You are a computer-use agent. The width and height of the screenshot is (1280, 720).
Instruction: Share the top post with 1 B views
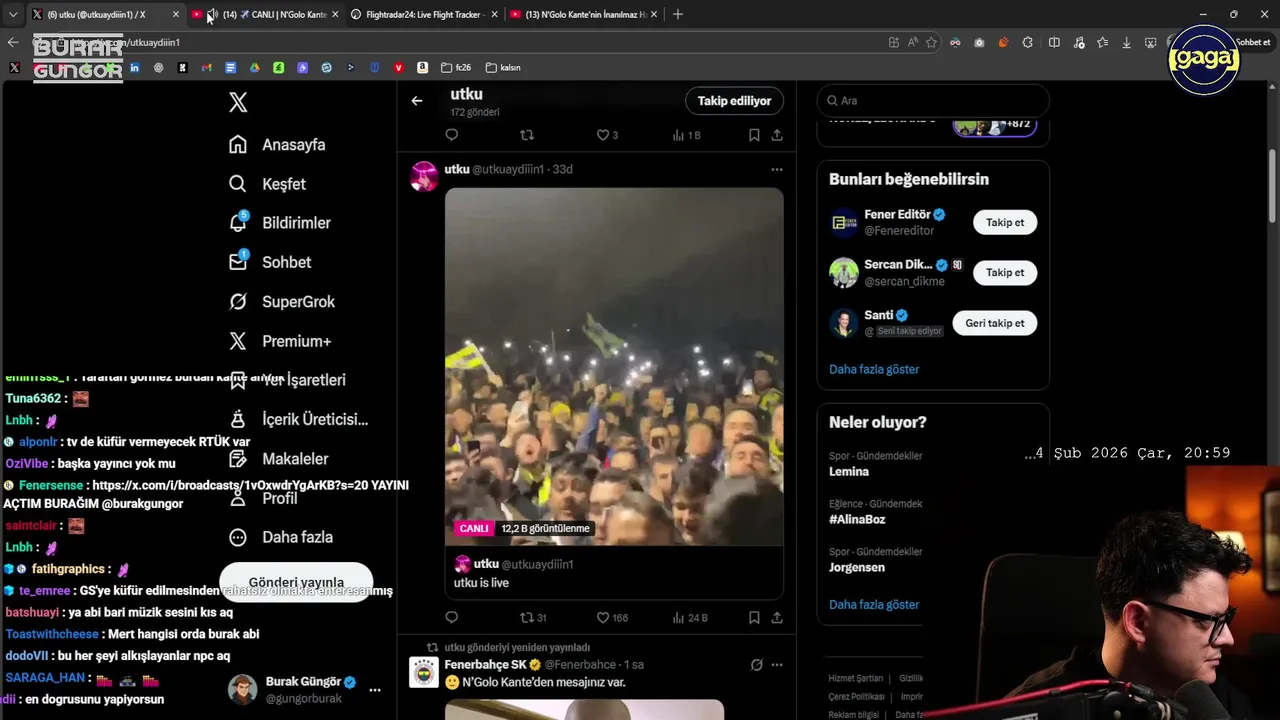click(x=776, y=135)
